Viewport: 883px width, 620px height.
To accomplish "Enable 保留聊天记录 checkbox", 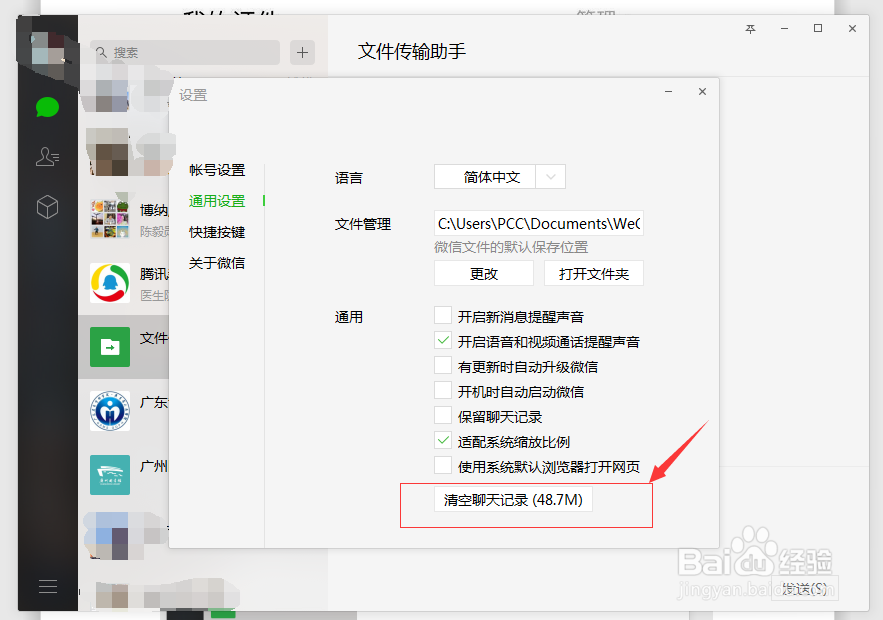I will click(x=443, y=416).
